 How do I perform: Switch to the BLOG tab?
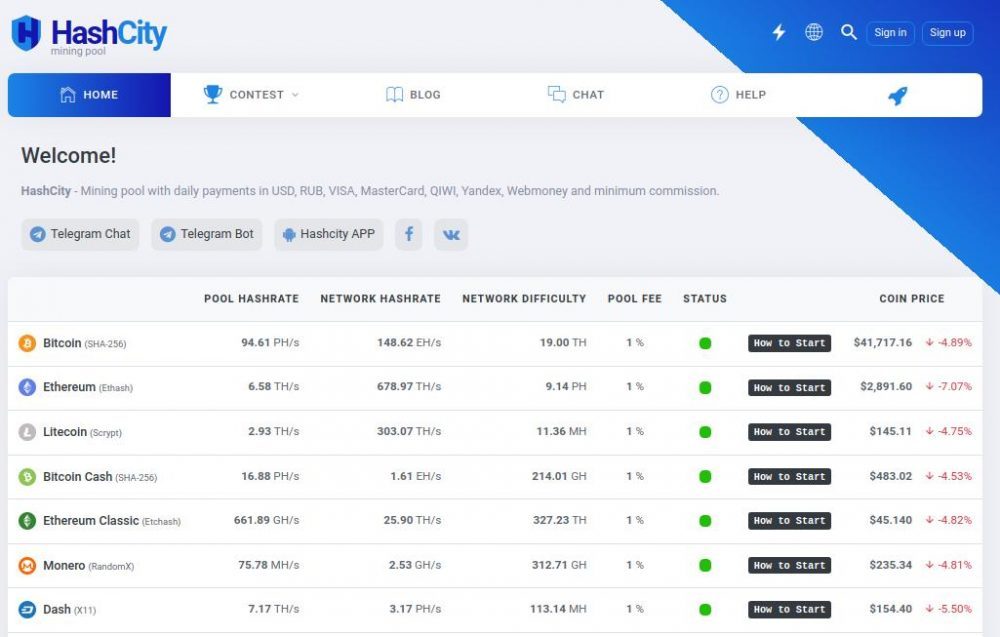pos(413,94)
